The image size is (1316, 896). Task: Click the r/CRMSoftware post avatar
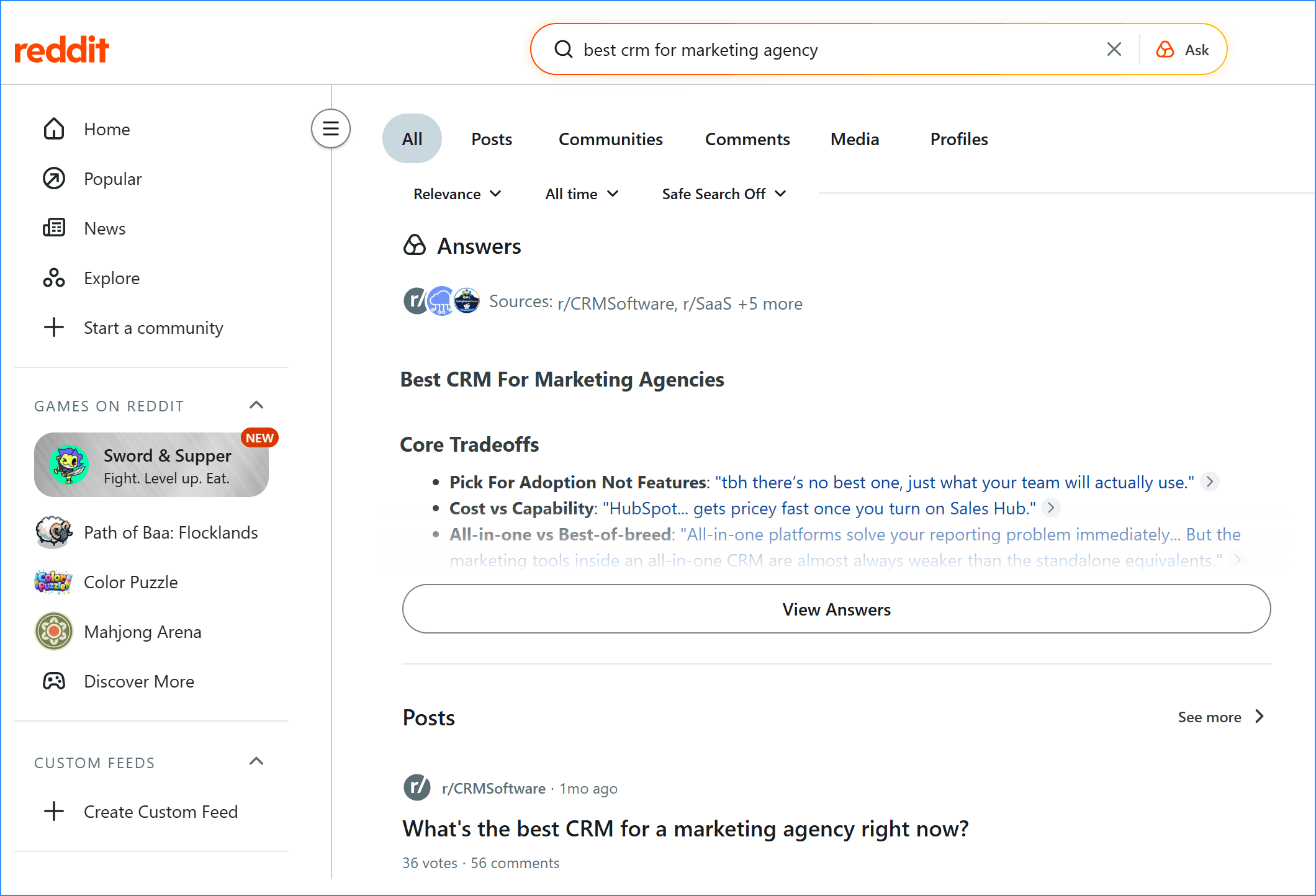(417, 788)
